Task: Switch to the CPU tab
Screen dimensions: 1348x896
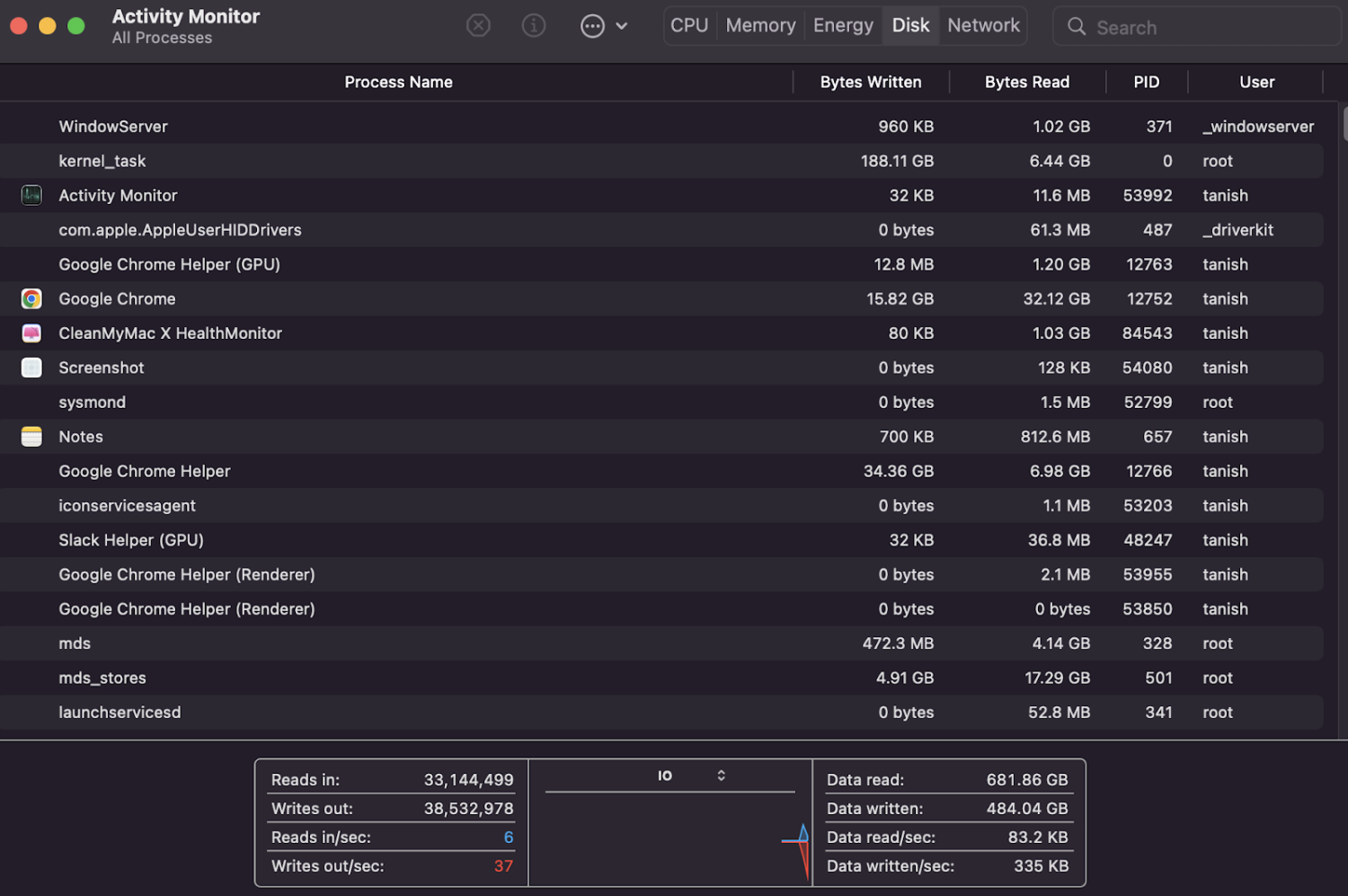Action: 689,26
